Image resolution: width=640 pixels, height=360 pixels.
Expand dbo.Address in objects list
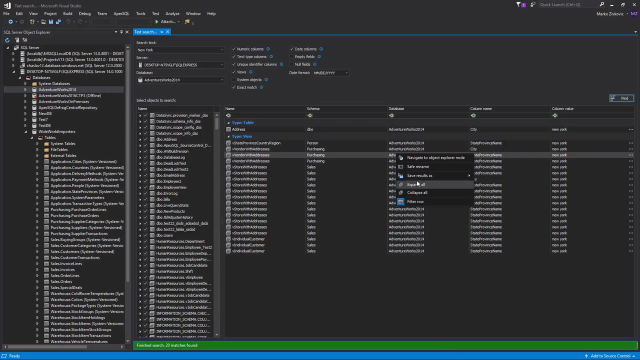pos(140,139)
